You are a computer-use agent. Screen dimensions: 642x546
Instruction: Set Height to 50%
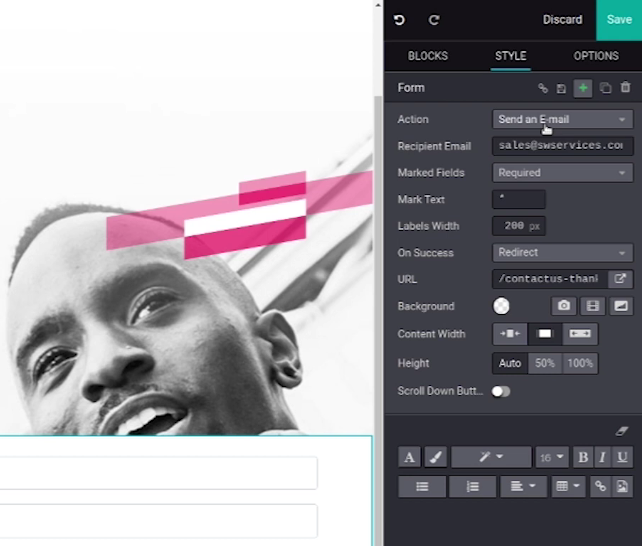[545, 363]
